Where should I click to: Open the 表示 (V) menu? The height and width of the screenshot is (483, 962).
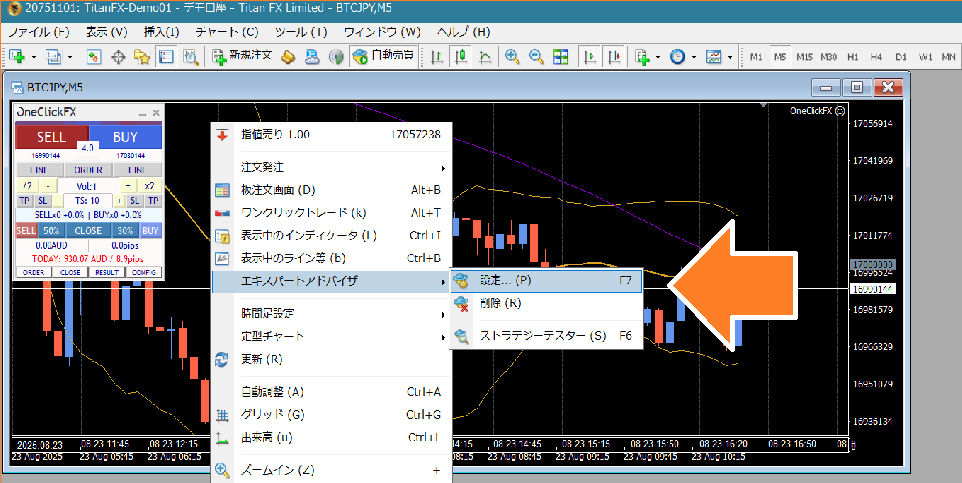pyautogui.click(x=107, y=32)
